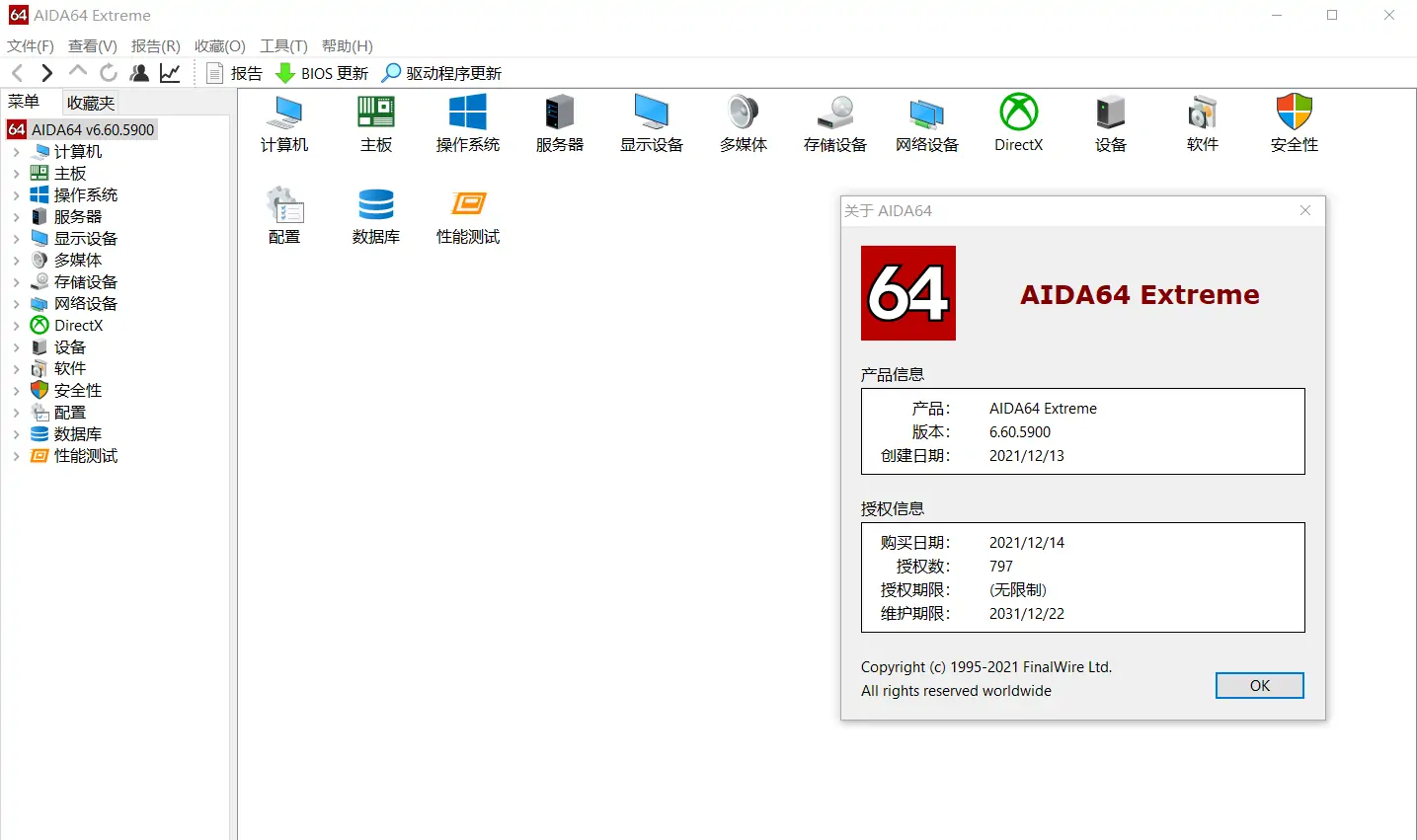Open the 显示设备 monitor icon in main pane
1417x840 pixels.
(x=652, y=124)
